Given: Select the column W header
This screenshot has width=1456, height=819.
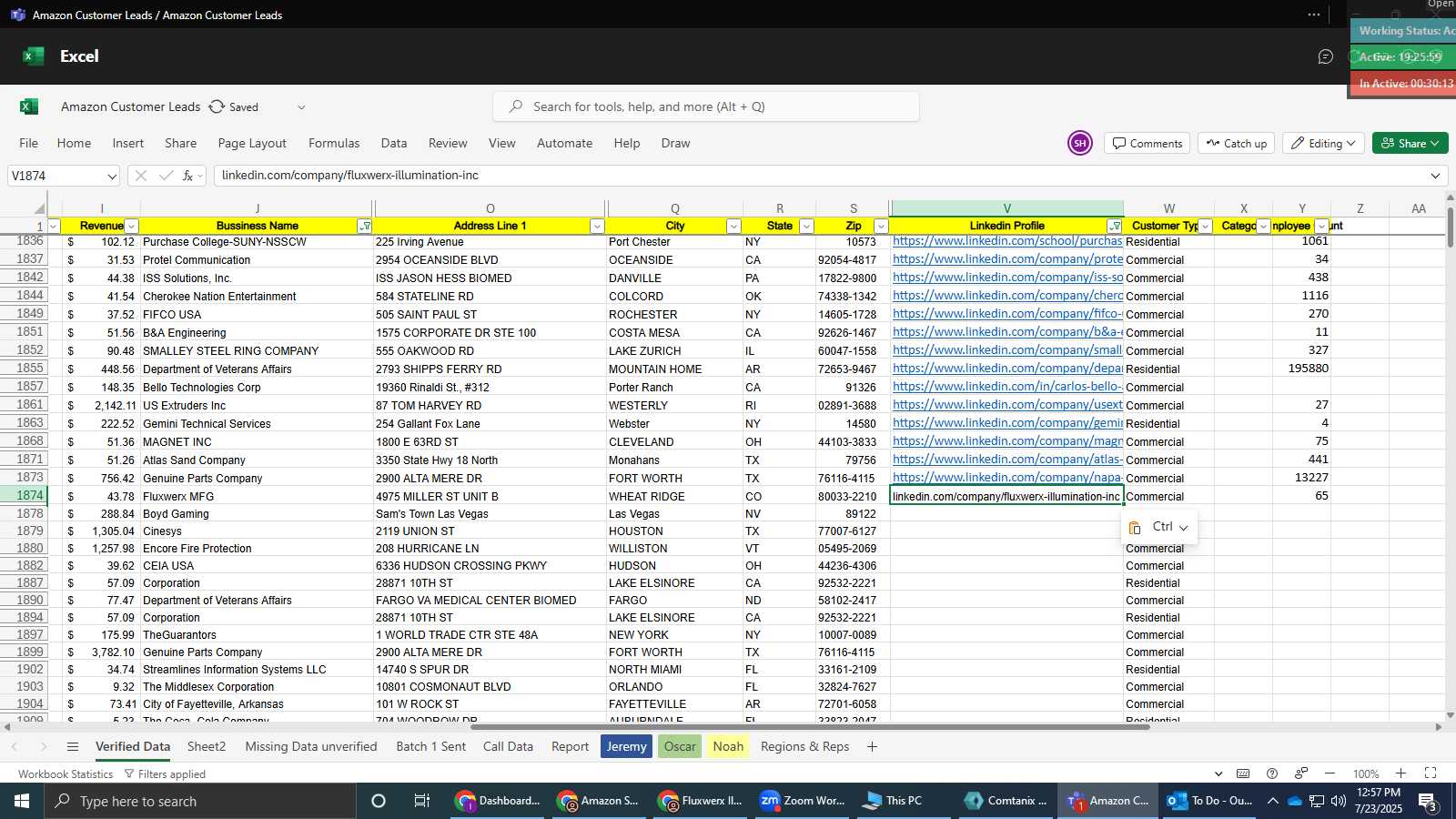Looking at the screenshot, I should 1169,208.
